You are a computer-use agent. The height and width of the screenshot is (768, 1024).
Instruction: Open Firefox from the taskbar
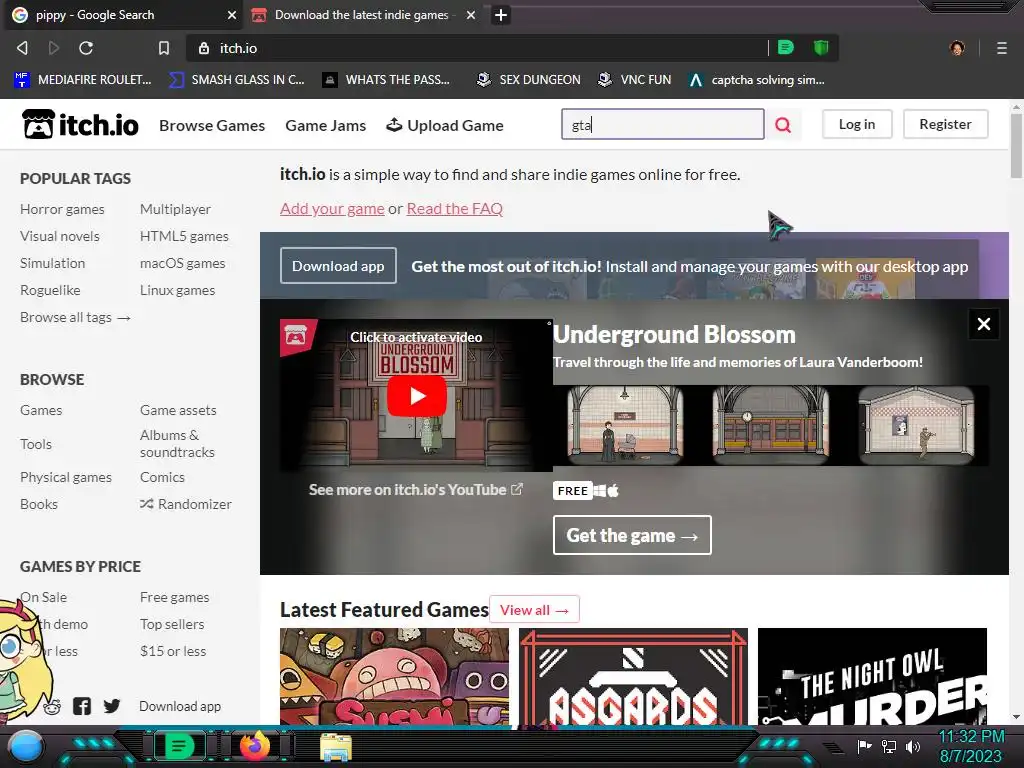click(x=255, y=745)
